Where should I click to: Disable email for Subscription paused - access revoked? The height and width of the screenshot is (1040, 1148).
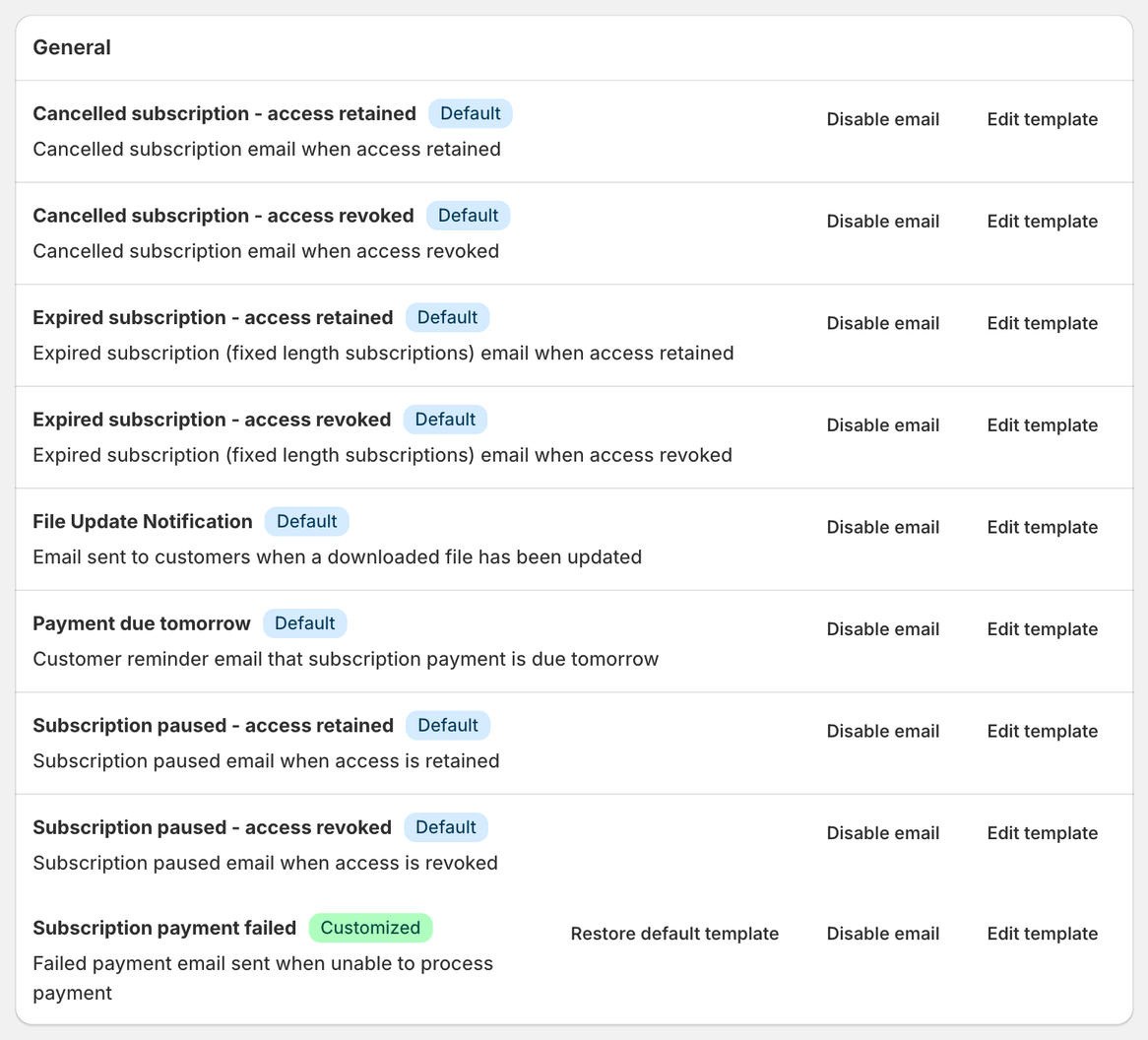[x=882, y=833]
